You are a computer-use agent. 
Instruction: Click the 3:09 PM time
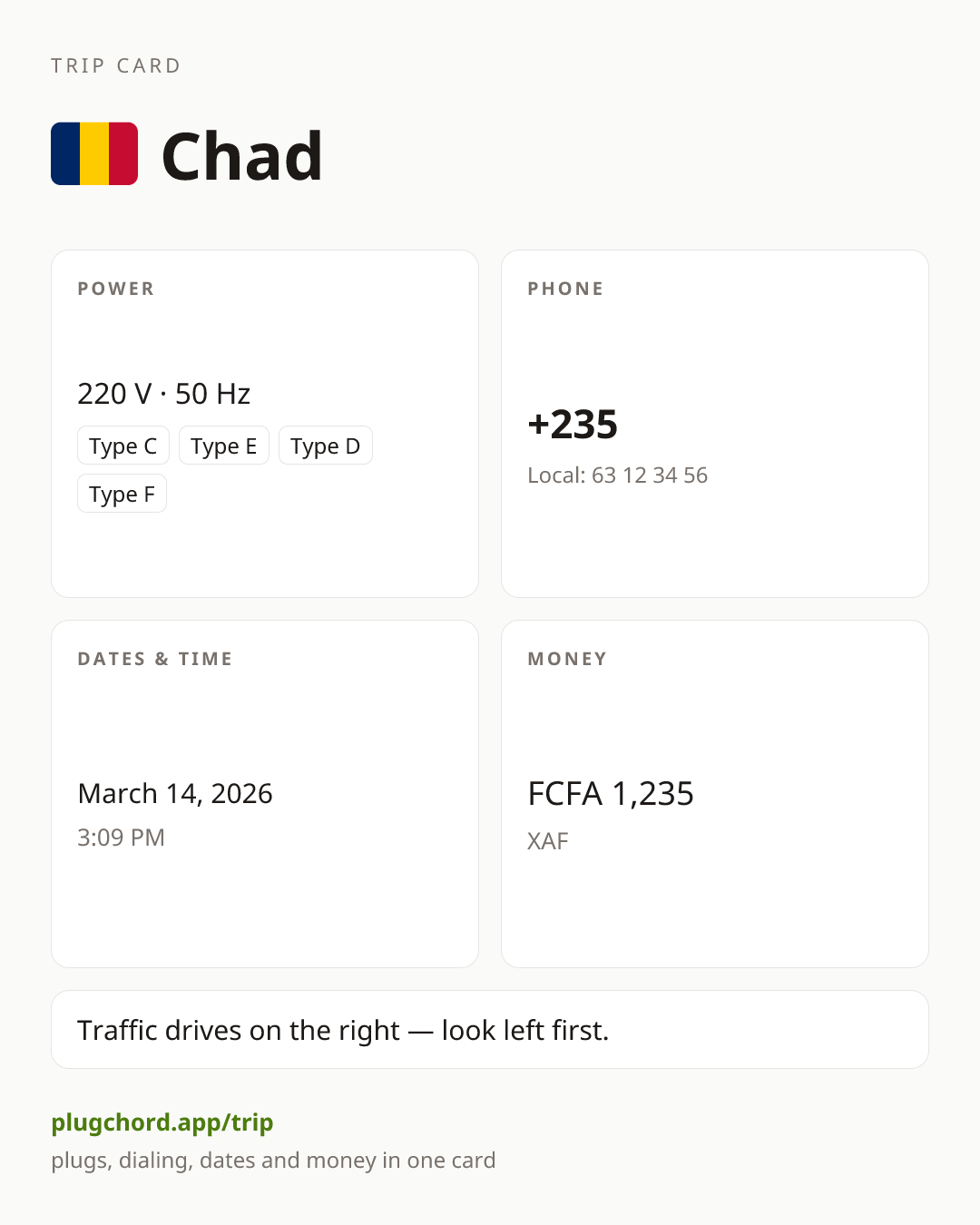pos(121,838)
